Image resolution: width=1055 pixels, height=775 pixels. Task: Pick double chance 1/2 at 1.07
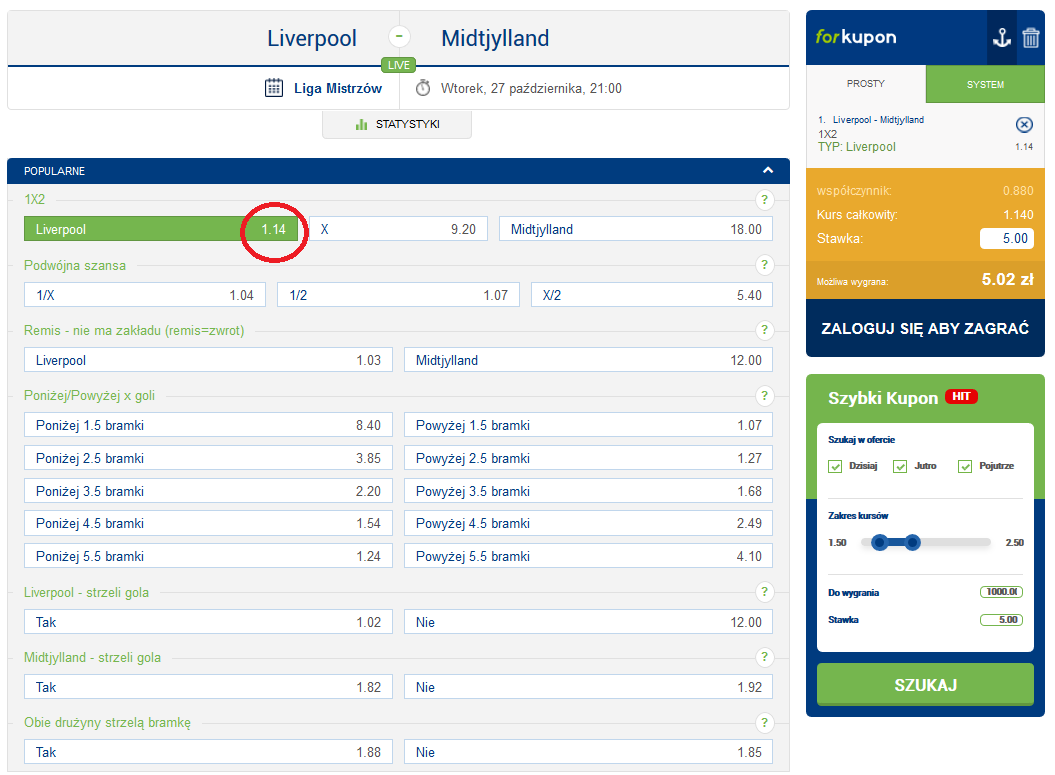pyautogui.click(x=398, y=295)
